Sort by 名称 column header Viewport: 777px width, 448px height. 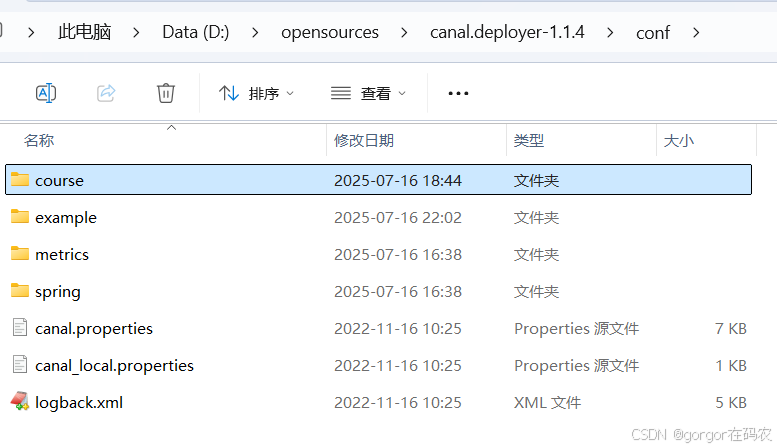[39, 141]
